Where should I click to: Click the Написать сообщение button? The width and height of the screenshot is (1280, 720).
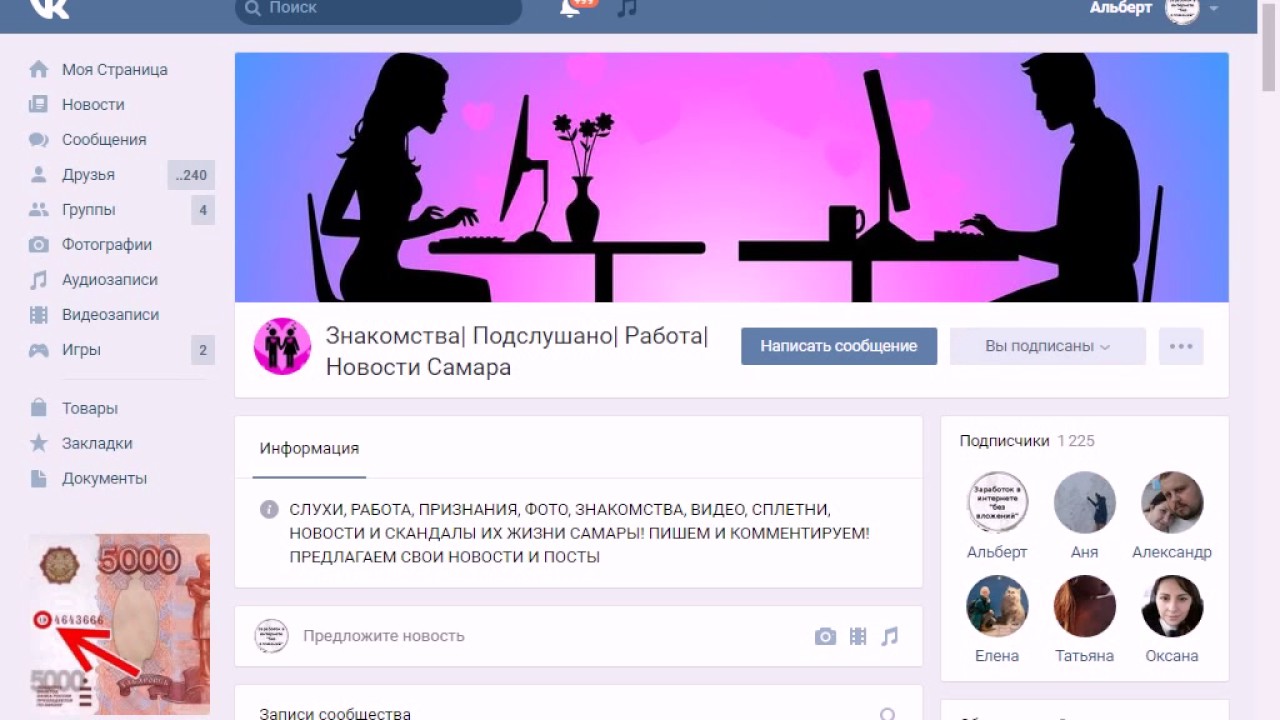(x=839, y=346)
